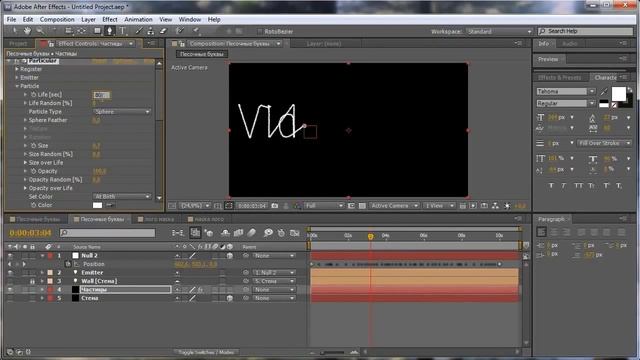Viewport: 640px width, 360px height.
Task: Toggle the RotoBezier checkbox
Action: 260,31
